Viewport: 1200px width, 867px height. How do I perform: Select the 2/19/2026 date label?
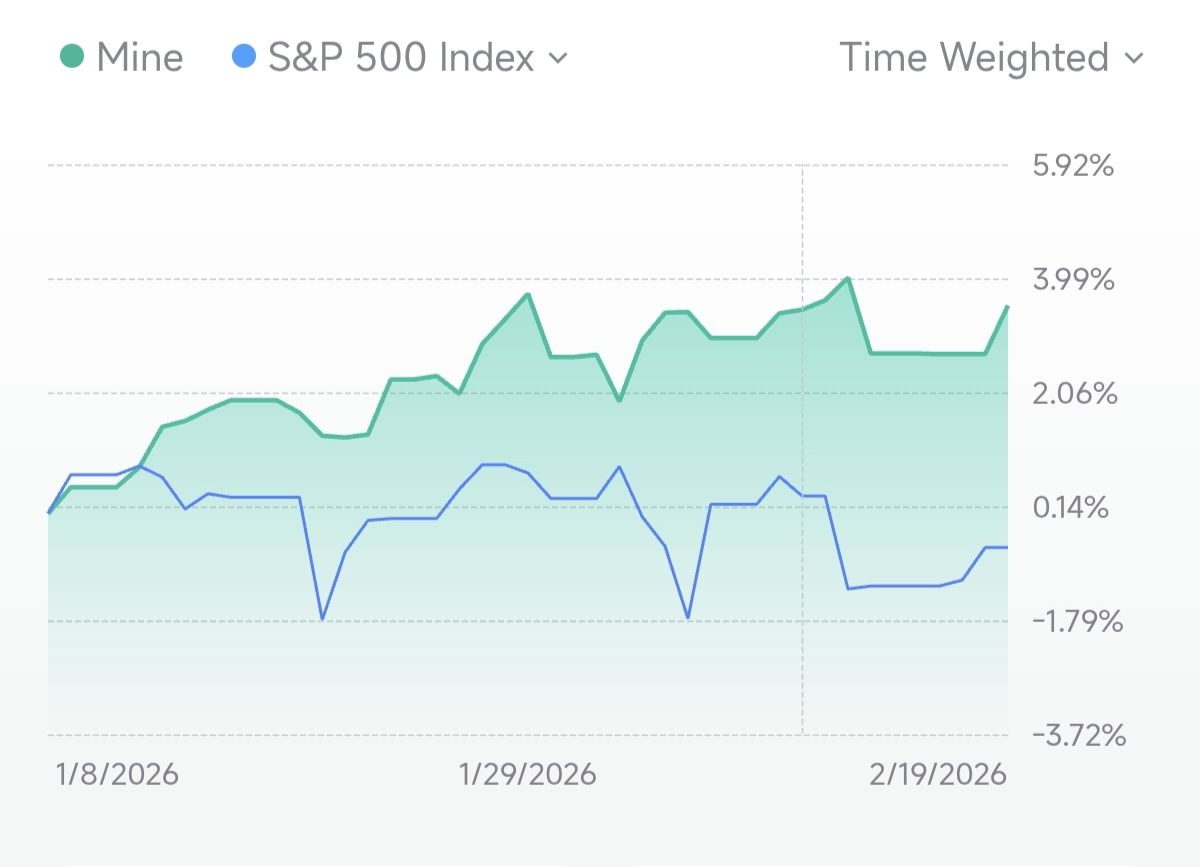(937, 774)
